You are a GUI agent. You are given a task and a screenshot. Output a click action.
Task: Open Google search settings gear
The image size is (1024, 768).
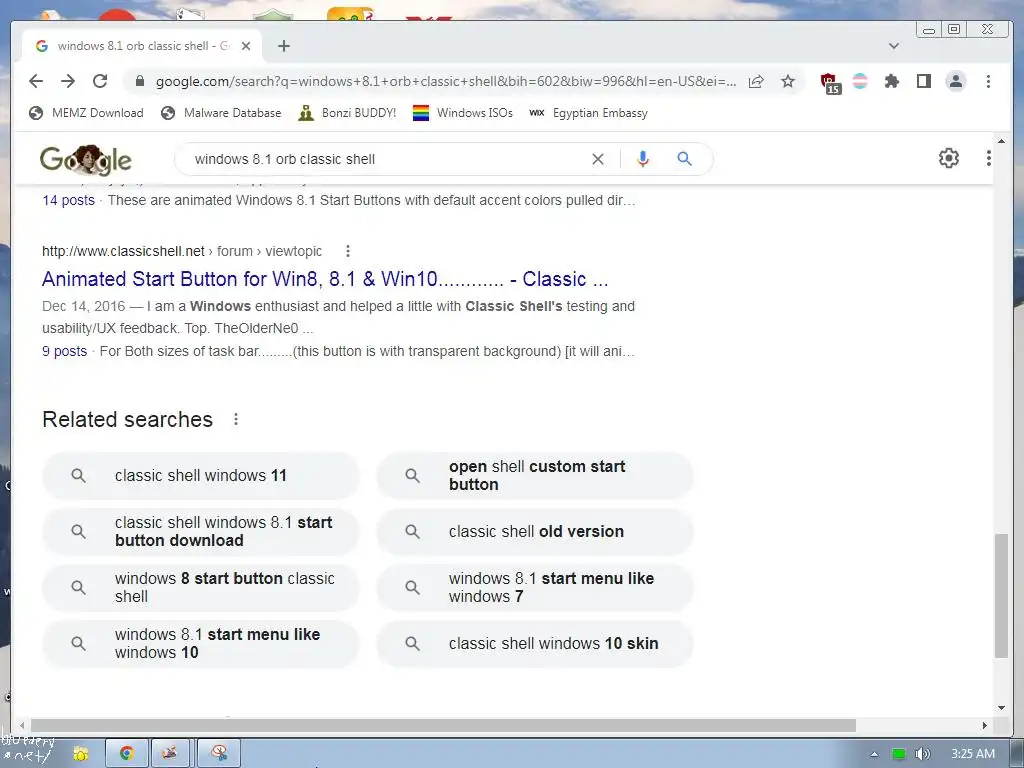[949, 158]
